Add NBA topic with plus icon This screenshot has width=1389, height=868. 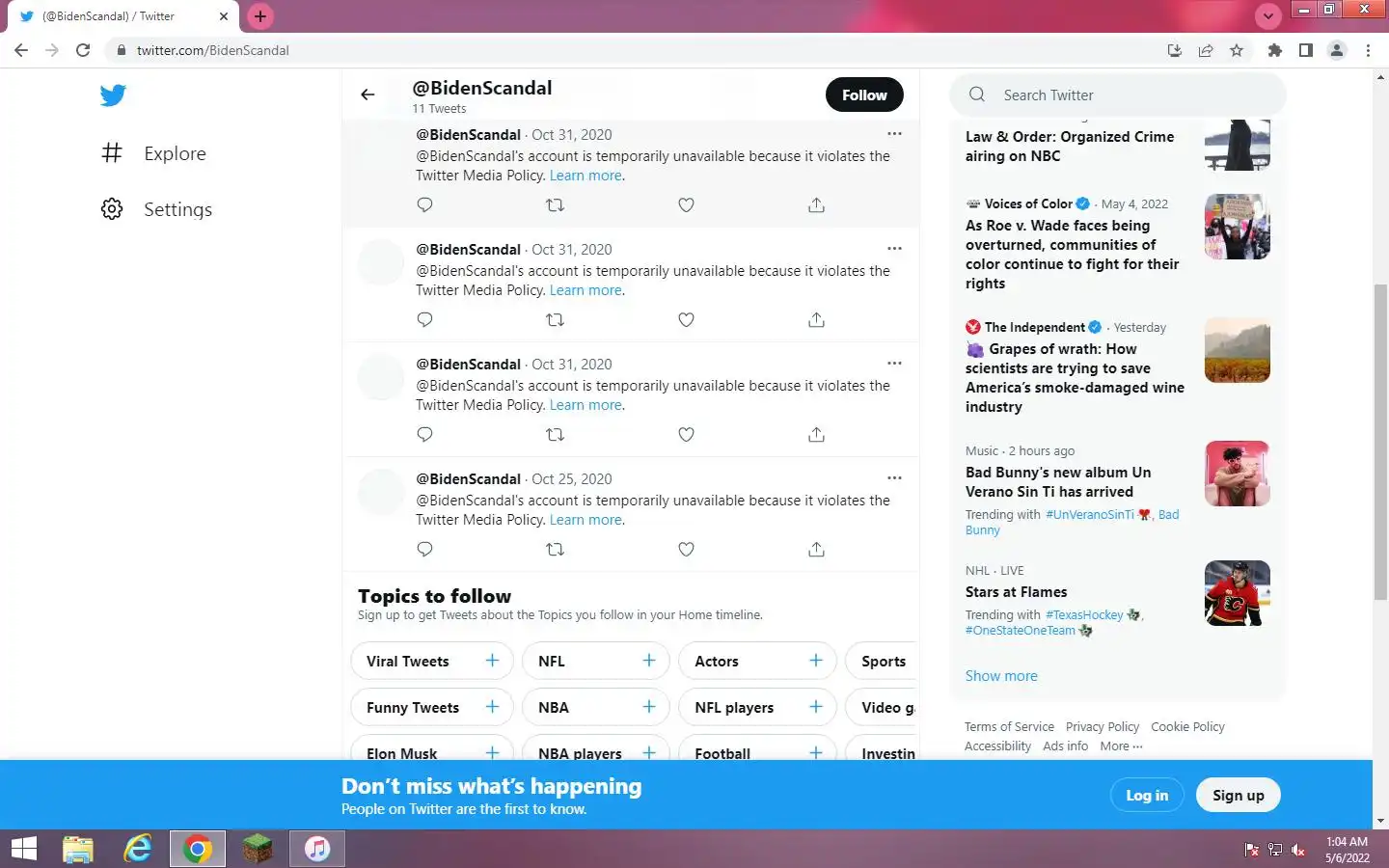coord(649,707)
